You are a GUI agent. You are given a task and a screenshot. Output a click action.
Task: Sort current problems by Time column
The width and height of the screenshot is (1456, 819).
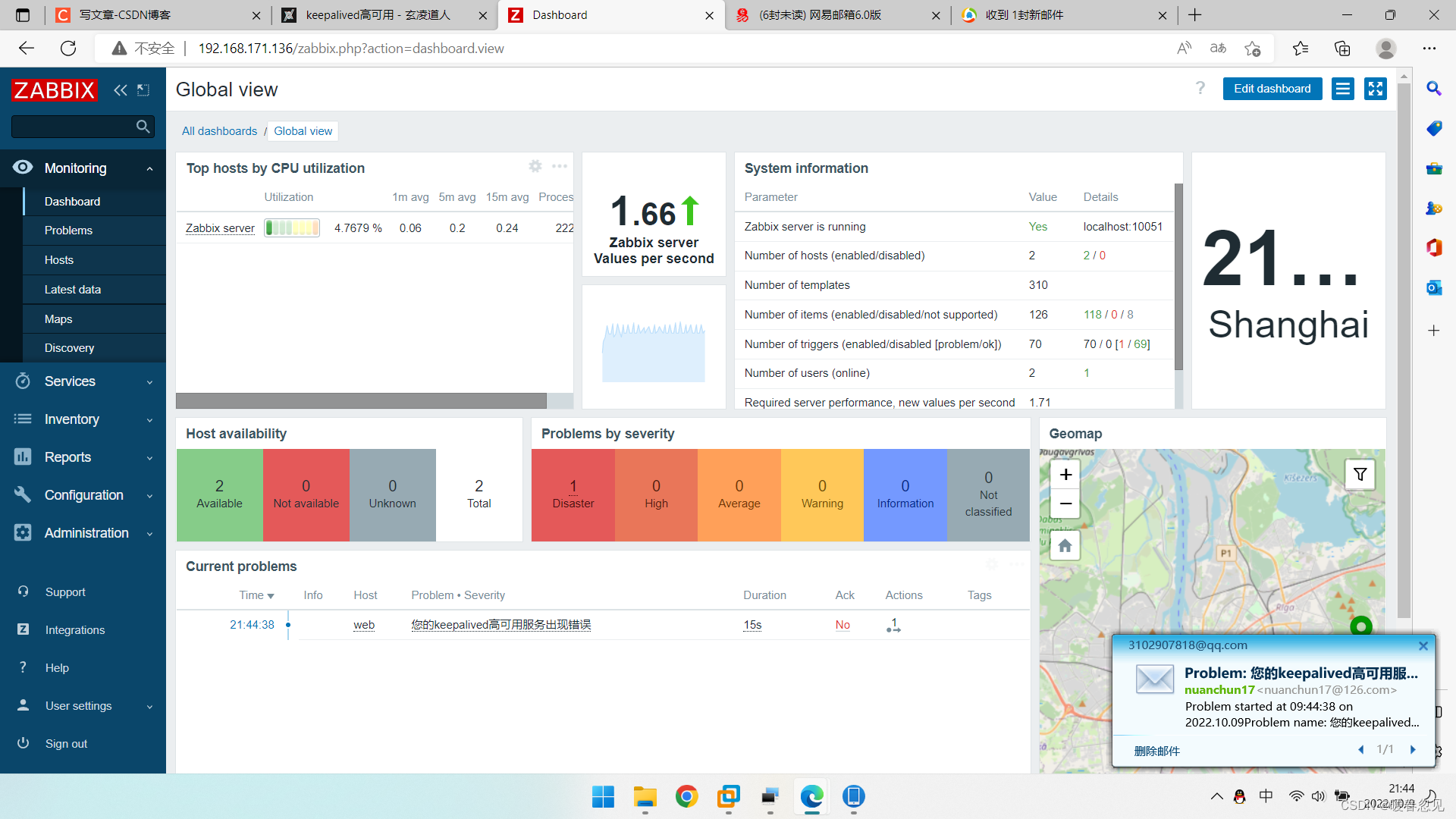click(256, 595)
